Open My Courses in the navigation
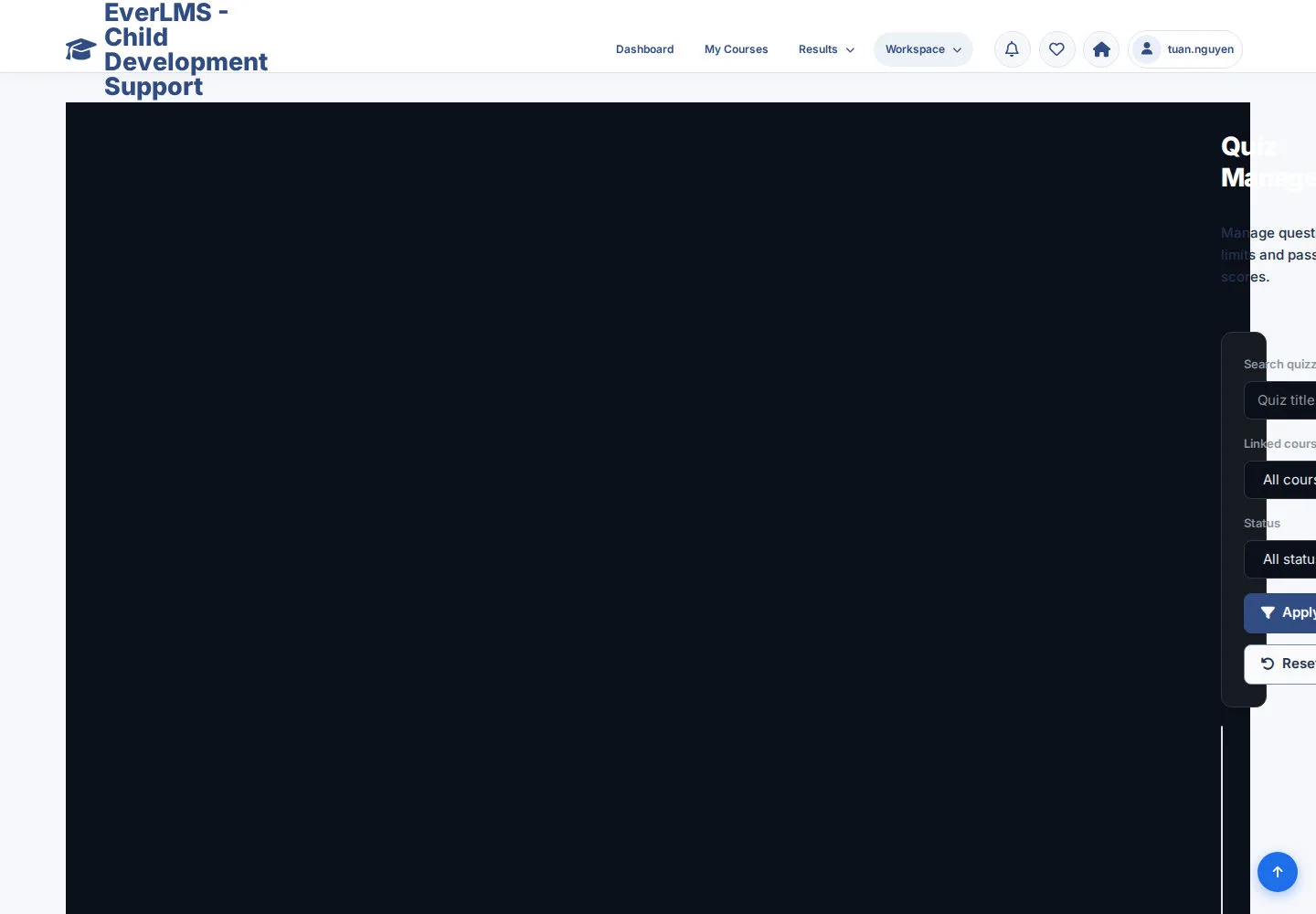The width and height of the screenshot is (1316, 914). tap(736, 49)
